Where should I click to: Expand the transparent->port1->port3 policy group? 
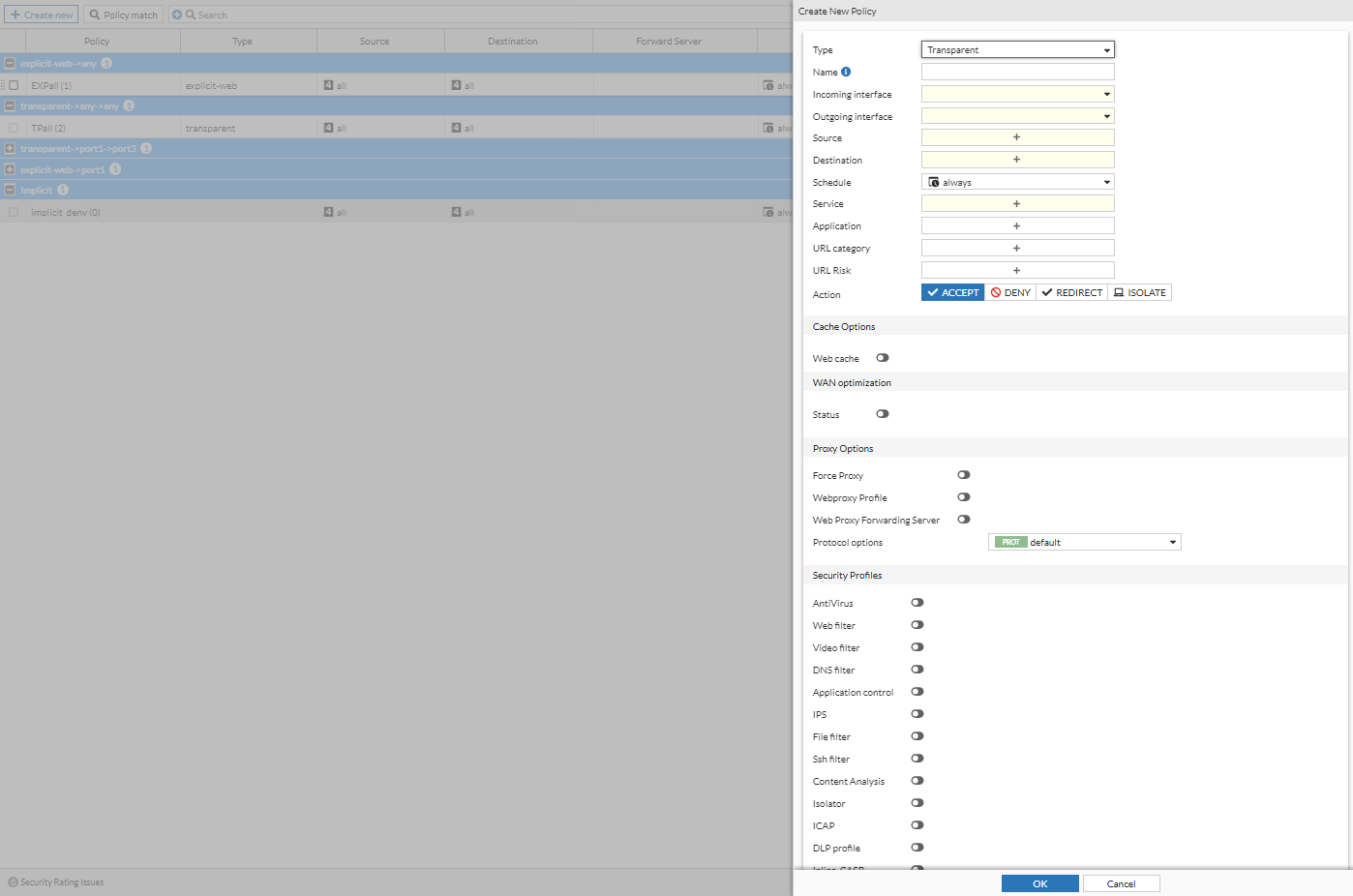[x=10, y=148]
